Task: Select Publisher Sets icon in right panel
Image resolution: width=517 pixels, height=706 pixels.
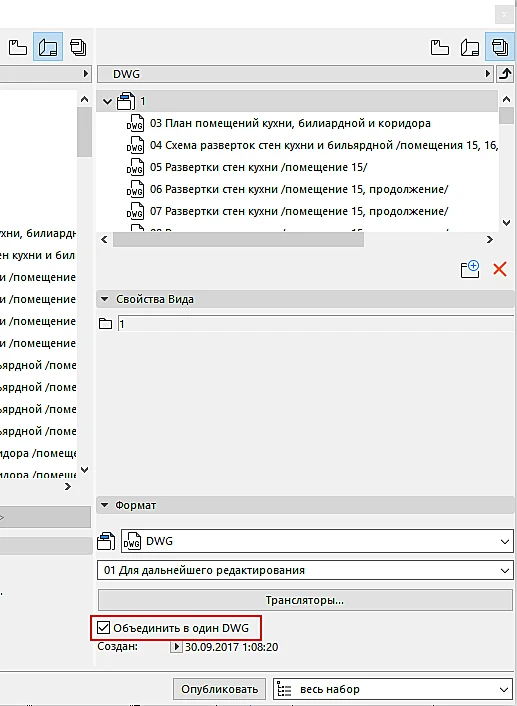Action: coord(499,47)
